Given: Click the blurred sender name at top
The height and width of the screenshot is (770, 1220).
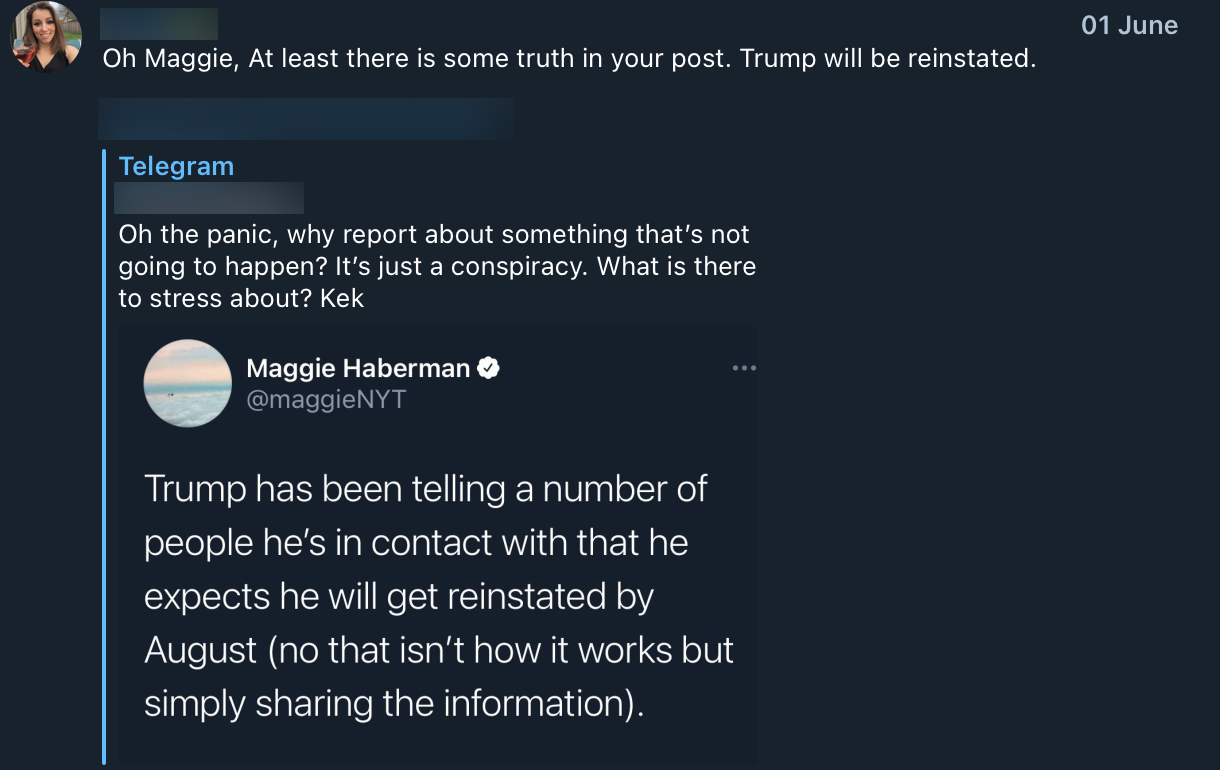Looking at the screenshot, I should (160, 24).
